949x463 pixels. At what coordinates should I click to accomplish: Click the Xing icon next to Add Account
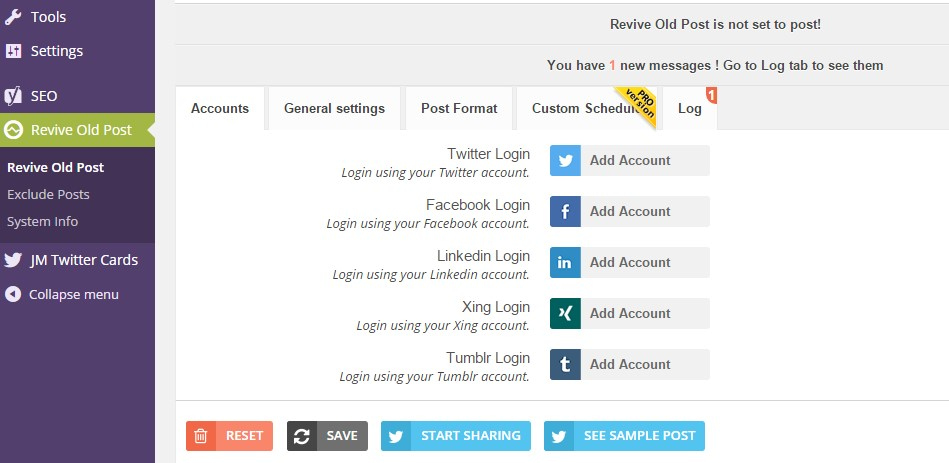[565, 313]
